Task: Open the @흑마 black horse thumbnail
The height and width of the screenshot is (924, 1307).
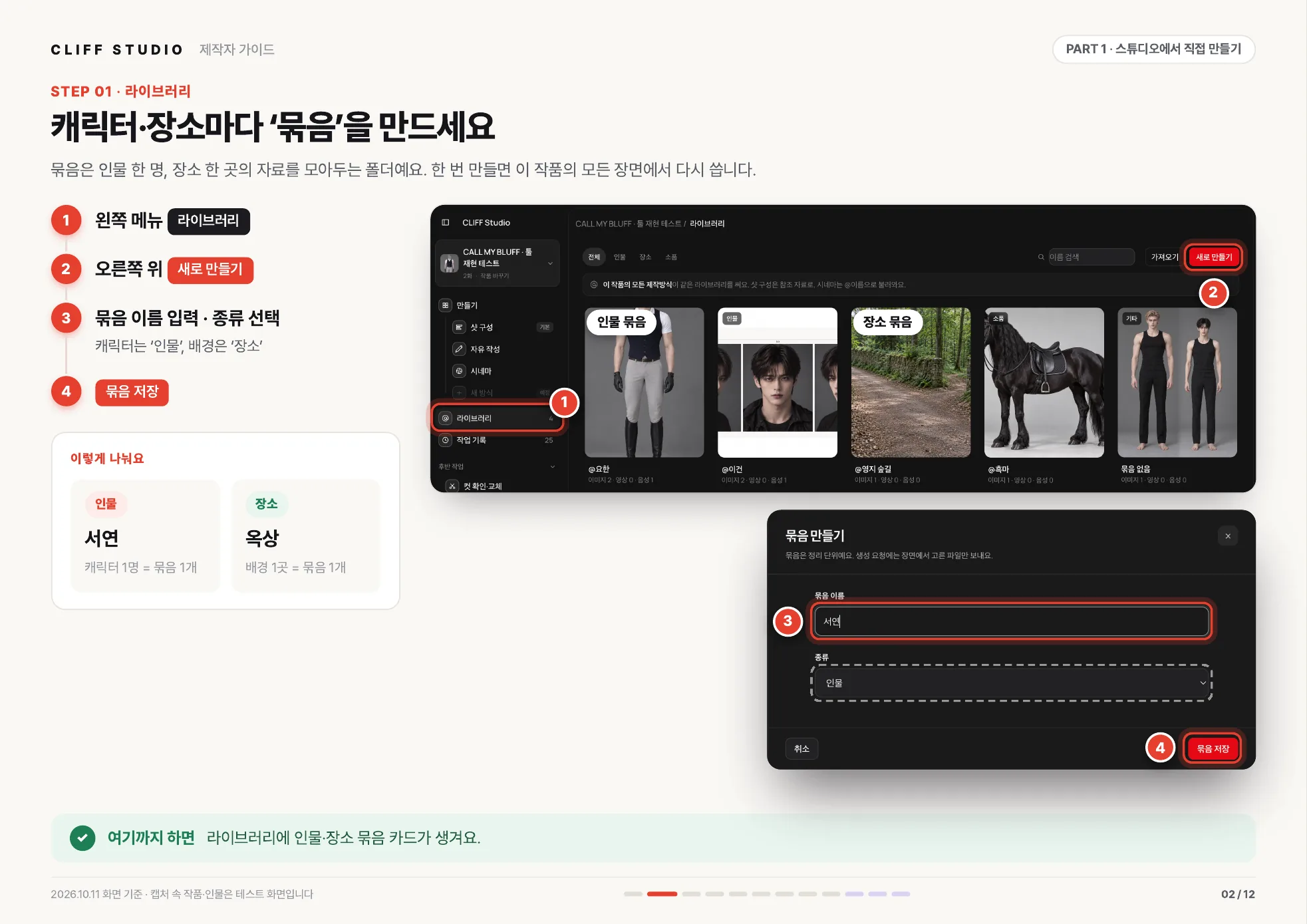Action: point(1044,383)
